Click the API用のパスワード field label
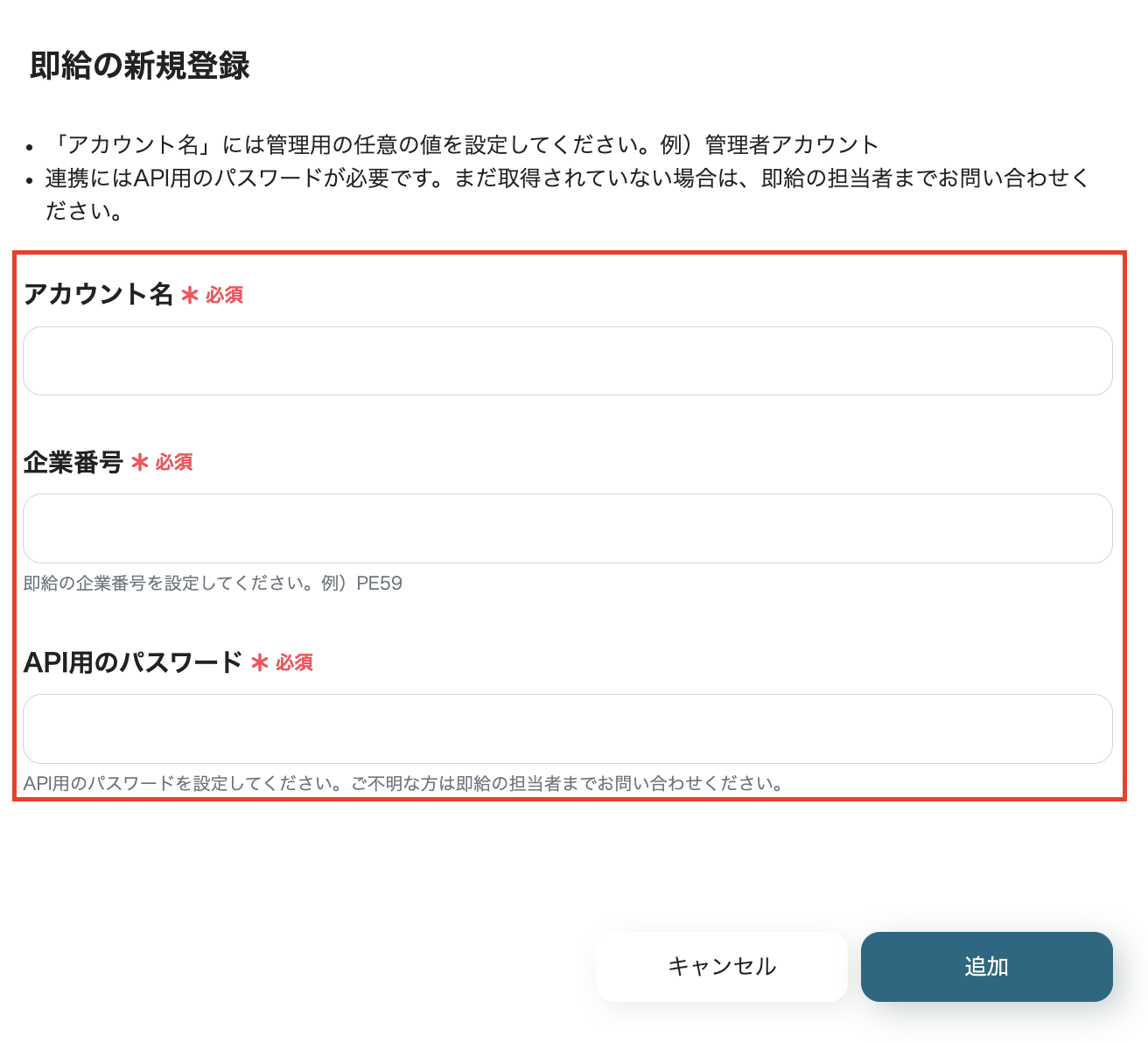1148x1043 pixels. (x=133, y=662)
